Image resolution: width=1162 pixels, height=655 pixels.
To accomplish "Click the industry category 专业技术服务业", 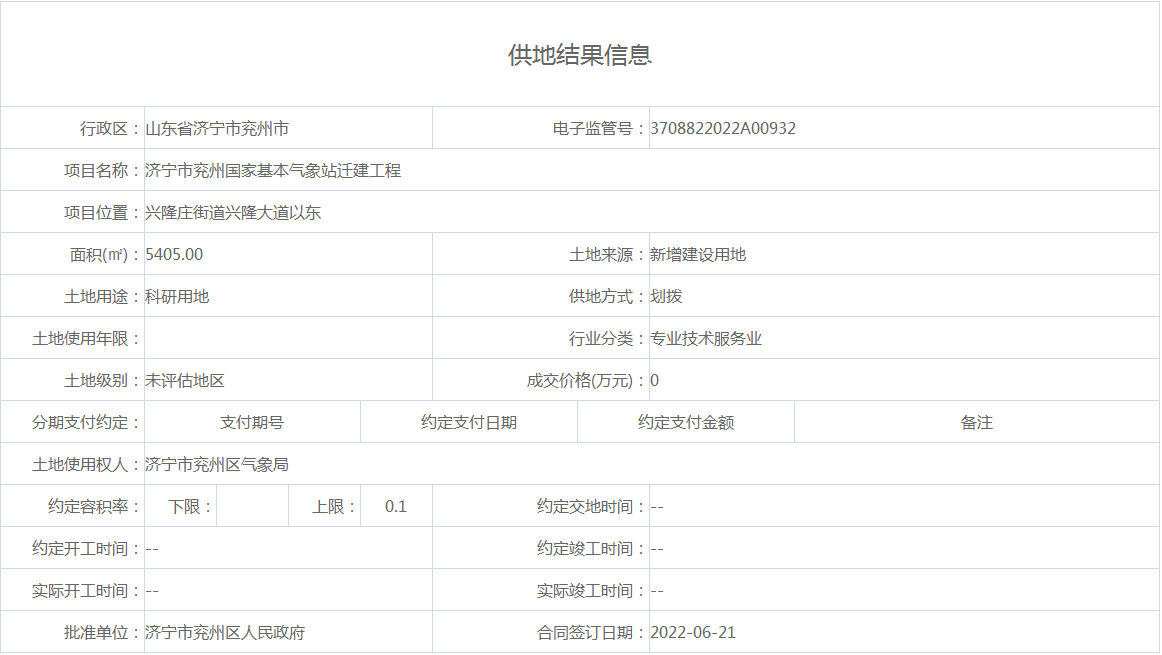I will (706, 338).
